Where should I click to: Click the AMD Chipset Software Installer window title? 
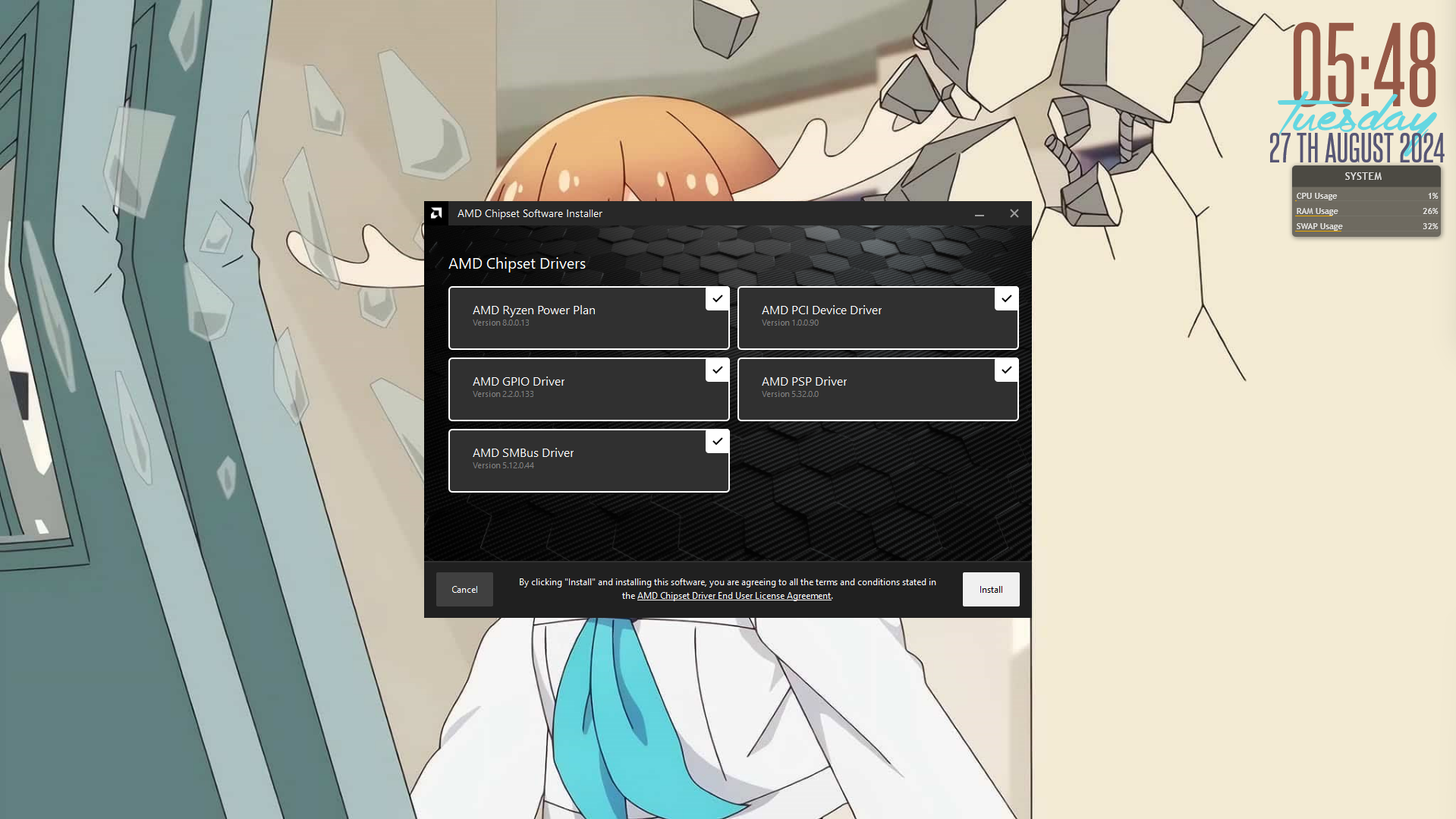click(530, 213)
